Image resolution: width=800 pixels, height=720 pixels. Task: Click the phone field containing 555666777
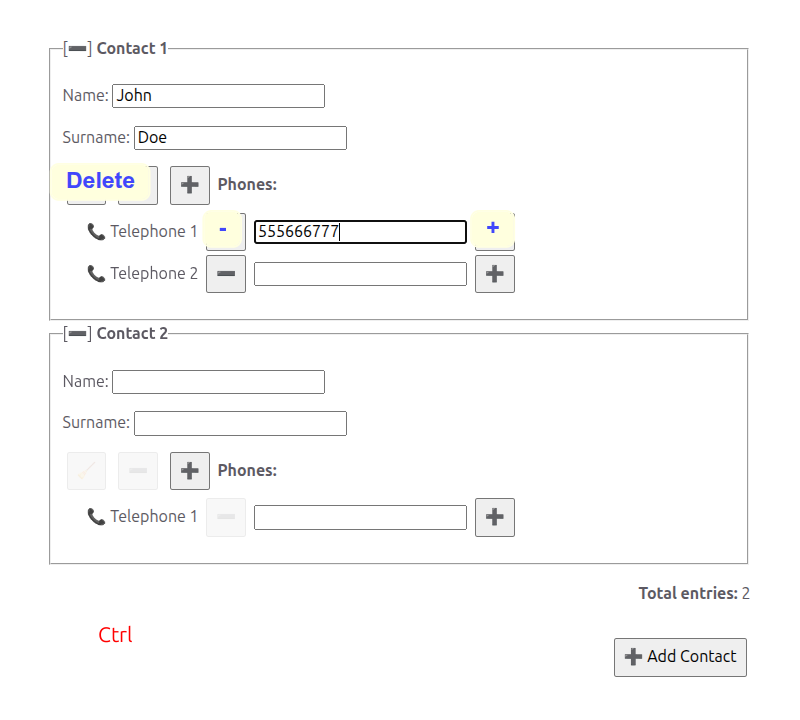pyautogui.click(x=360, y=231)
